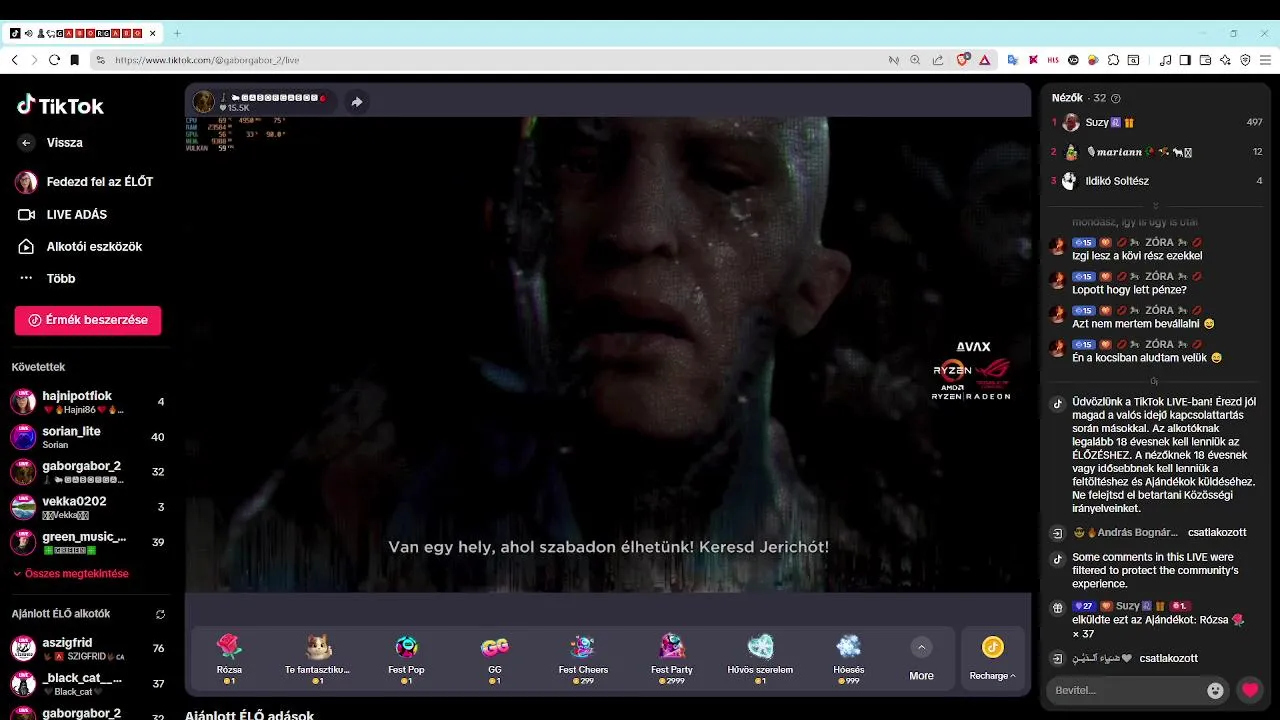1280x720 pixels.
Task: Send the GG gift
Action: [495, 658]
